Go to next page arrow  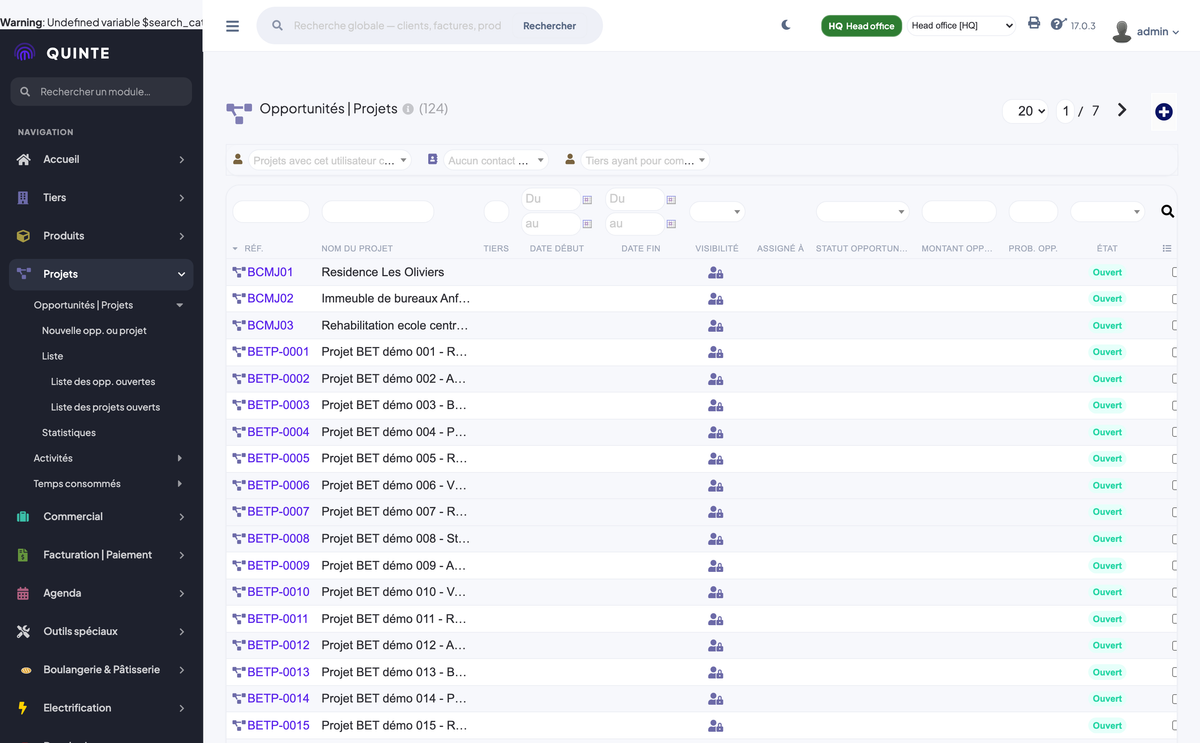tap(1122, 110)
